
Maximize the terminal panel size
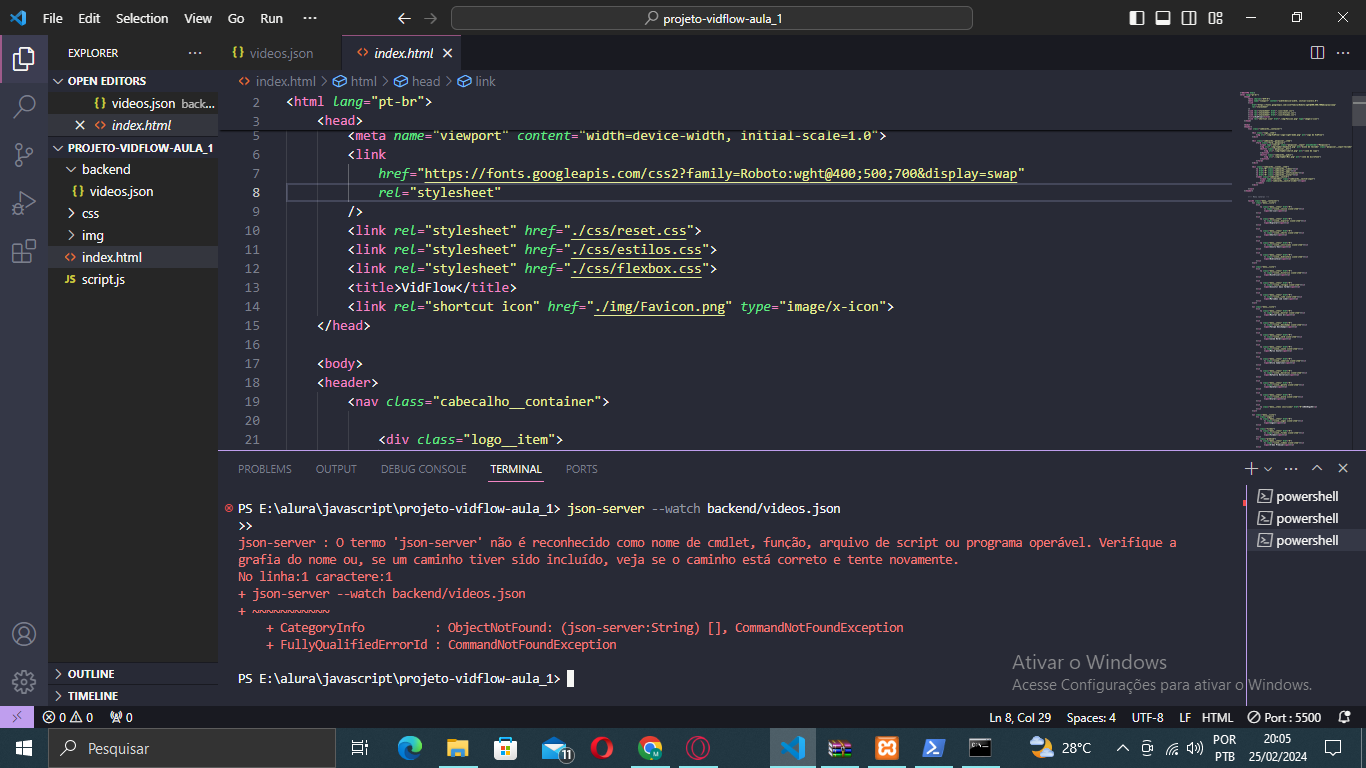pos(1317,468)
